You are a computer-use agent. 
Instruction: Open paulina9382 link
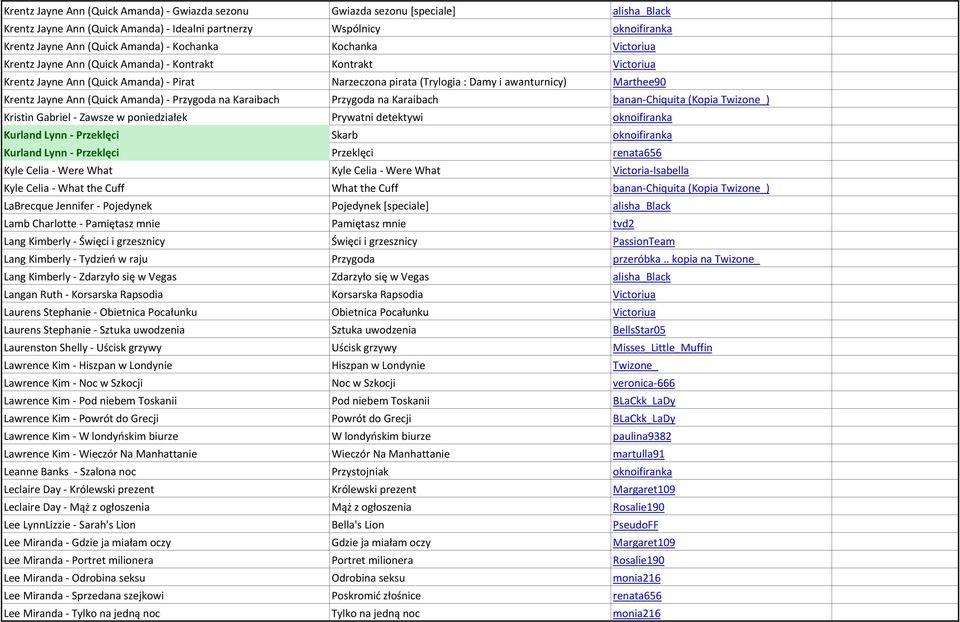[x=642, y=437]
